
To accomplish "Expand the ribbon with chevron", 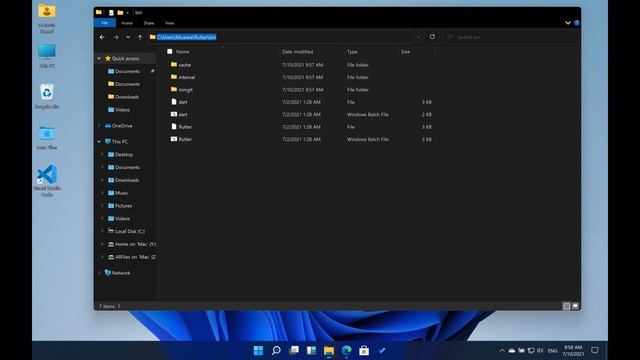I will pos(568,23).
